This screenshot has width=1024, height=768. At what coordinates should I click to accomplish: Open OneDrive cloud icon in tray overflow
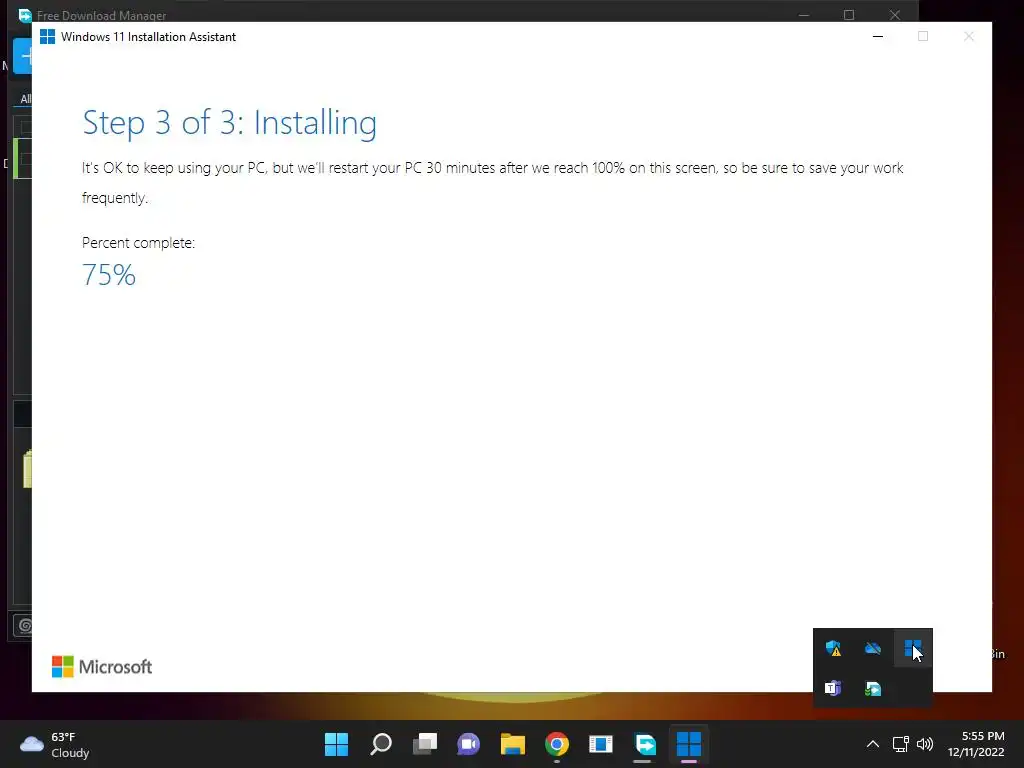(872, 648)
